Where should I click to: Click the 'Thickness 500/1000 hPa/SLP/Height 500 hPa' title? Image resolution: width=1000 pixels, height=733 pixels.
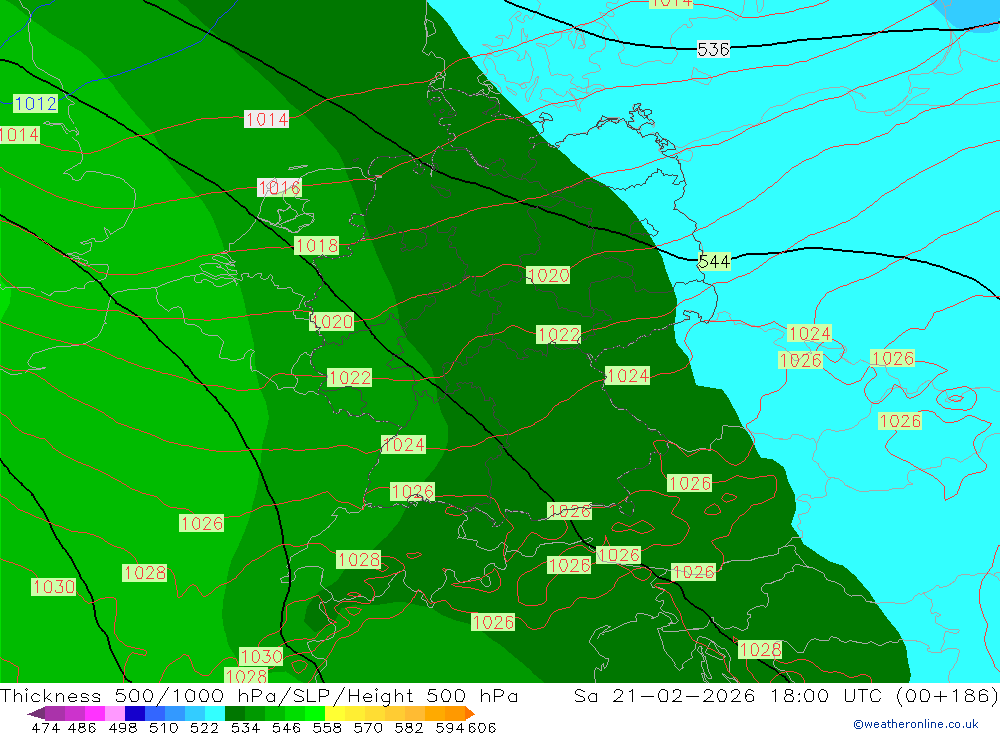coord(259,695)
